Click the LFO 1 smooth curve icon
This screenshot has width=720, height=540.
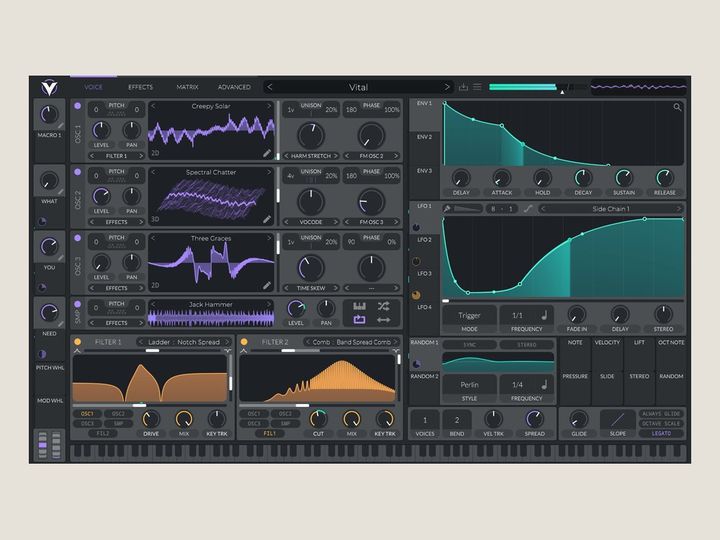click(528, 208)
